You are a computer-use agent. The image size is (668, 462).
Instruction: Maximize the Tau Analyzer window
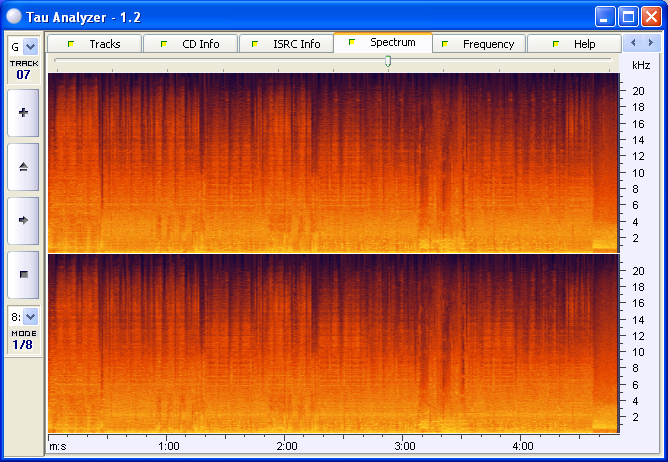(628, 16)
